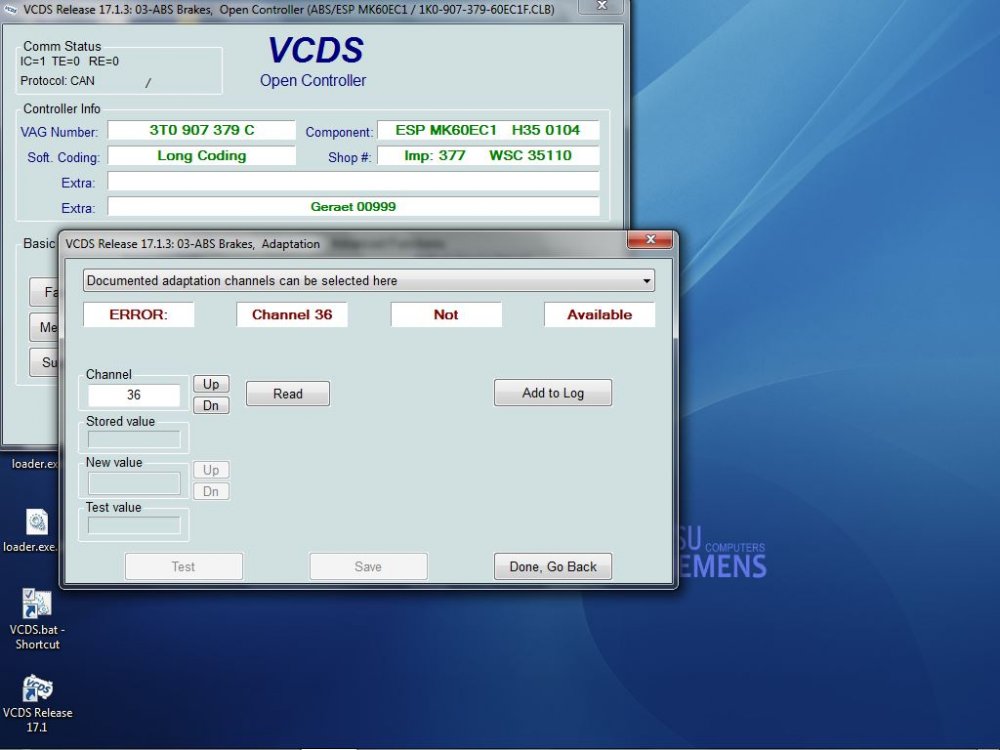
Task: Click Done, Go Back button
Action: pyautogui.click(x=552, y=566)
